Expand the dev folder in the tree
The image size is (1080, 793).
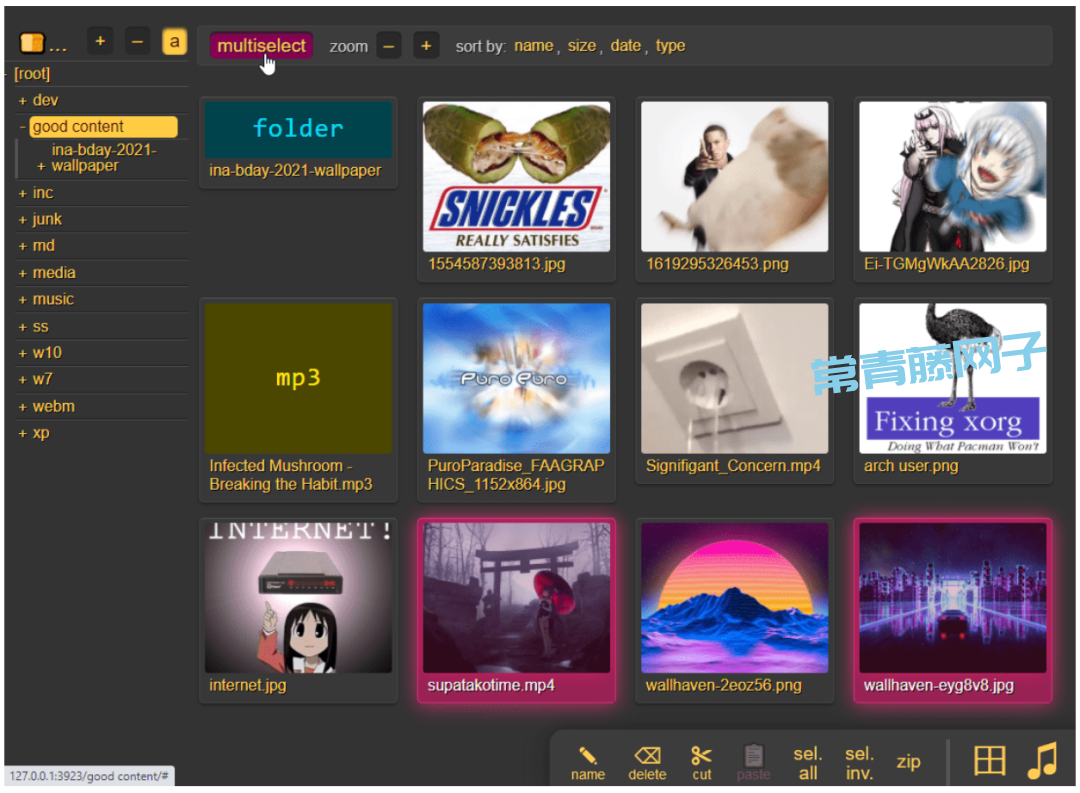coord(23,100)
